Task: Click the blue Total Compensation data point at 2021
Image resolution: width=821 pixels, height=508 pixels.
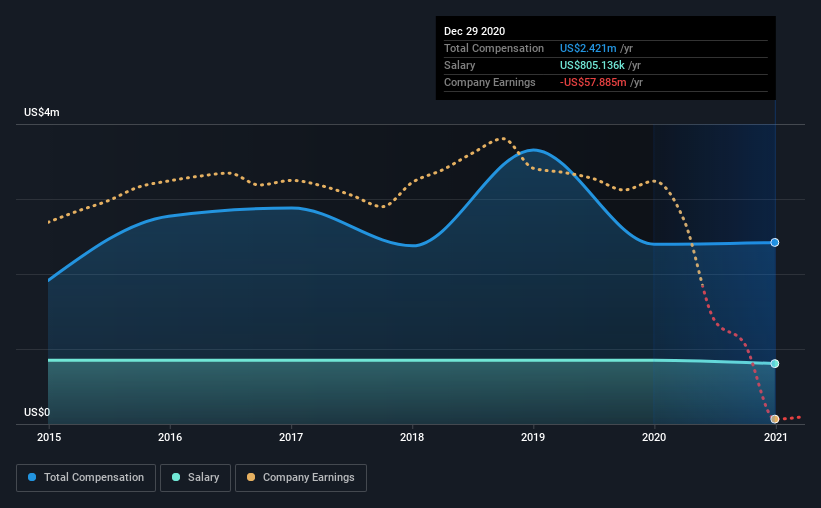Action: coord(774,242)
